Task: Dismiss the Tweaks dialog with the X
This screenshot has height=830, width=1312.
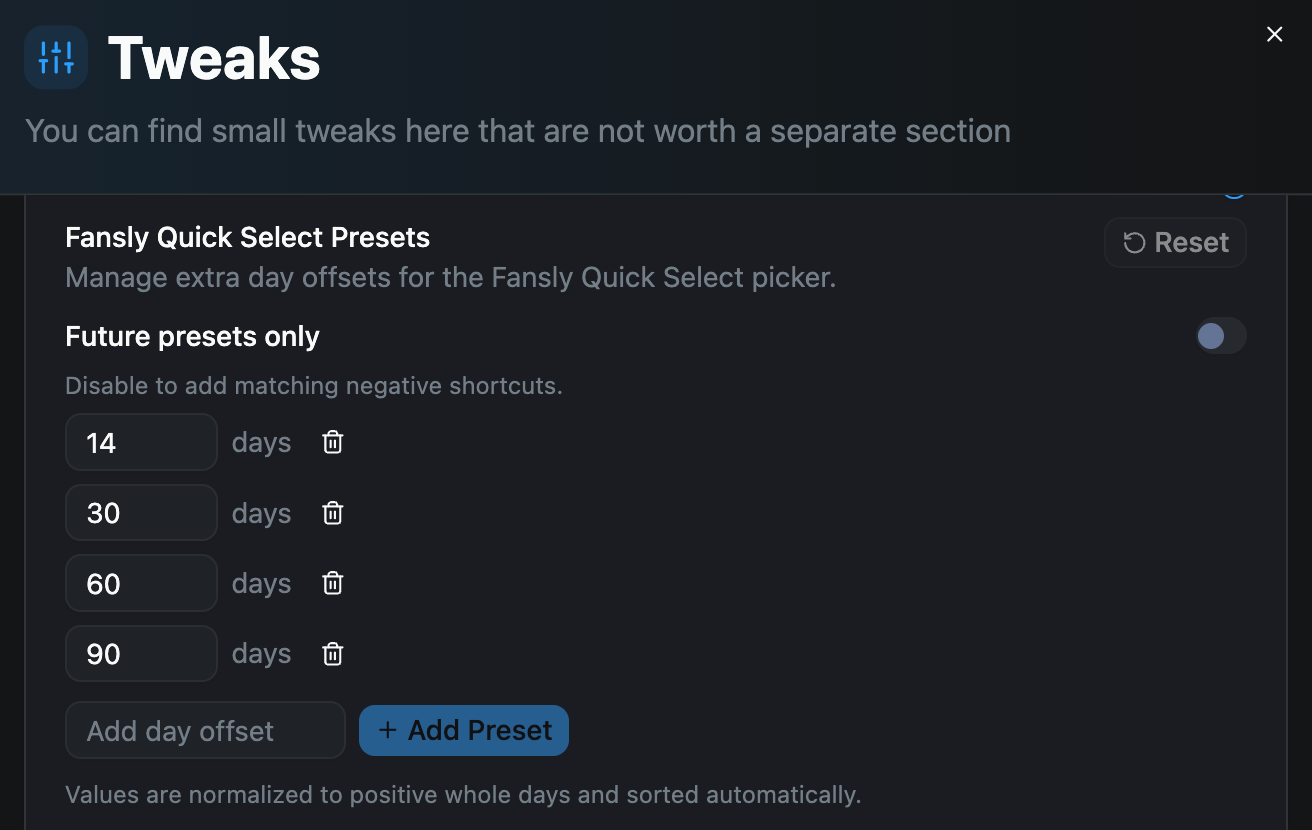Action: 1274,34
